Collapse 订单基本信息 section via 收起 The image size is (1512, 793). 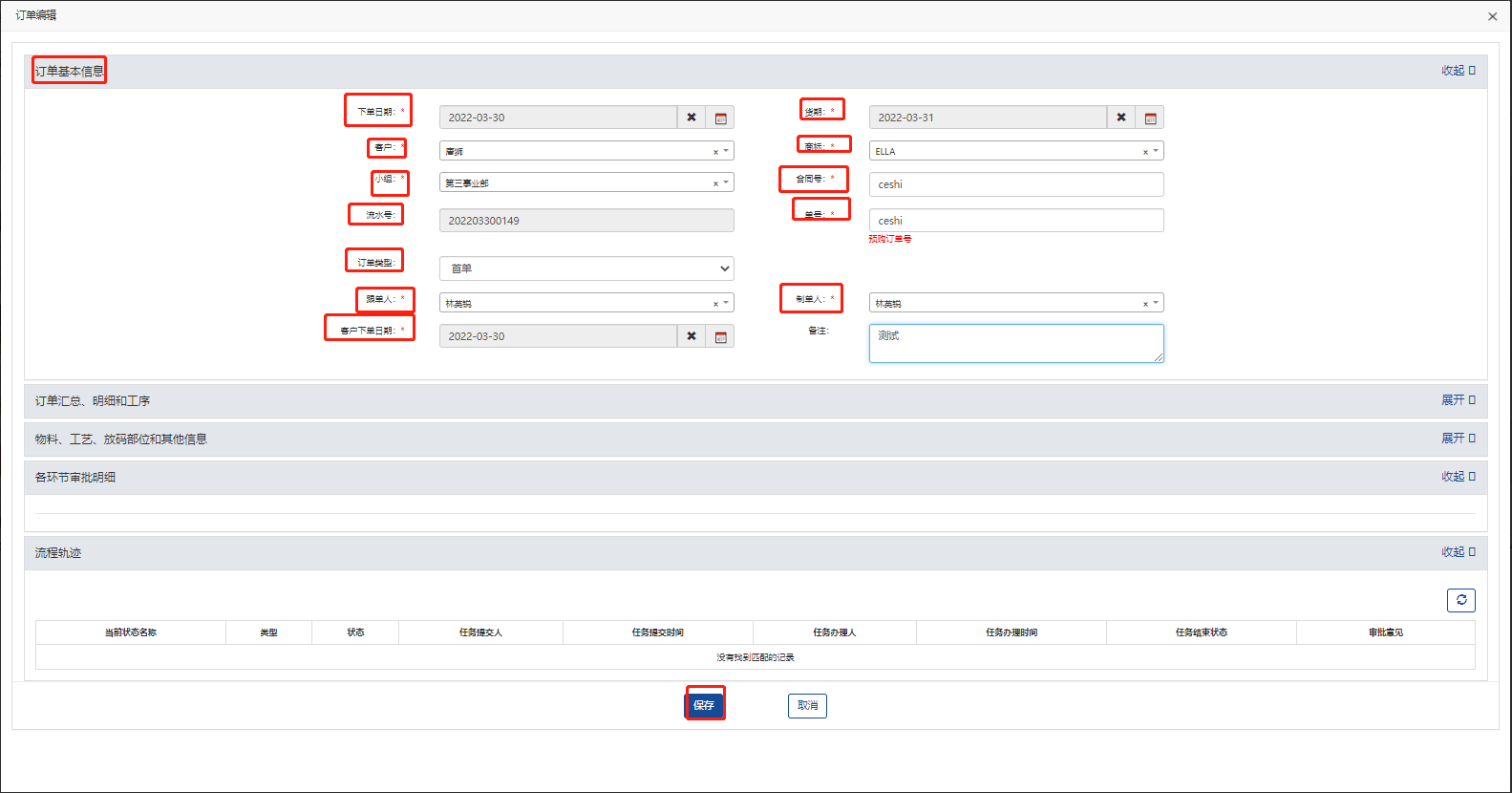pyautogui.click(x=1458, y=71)
